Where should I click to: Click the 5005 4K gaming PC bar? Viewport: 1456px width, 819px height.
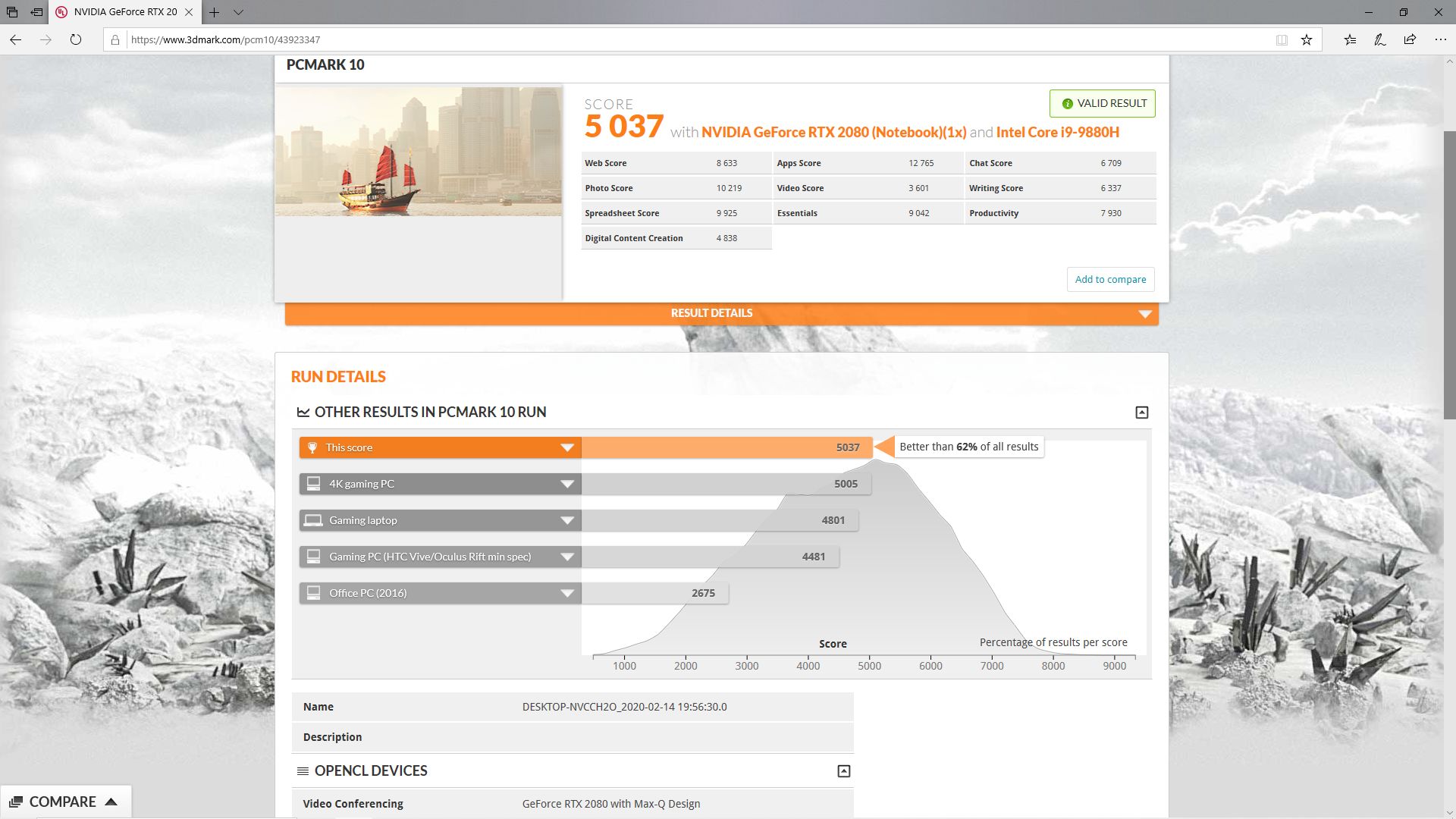point(726,485)
